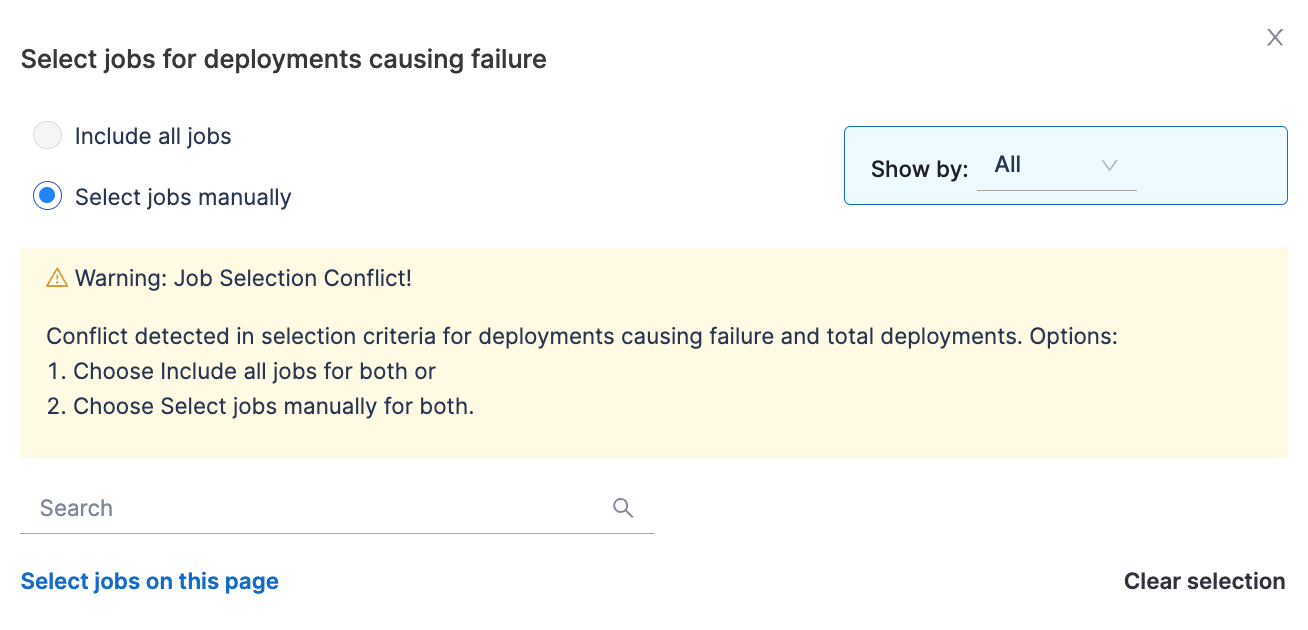The image size is (1308, 630).
Task: Click the Conflict detected message line
Action: 581,336
